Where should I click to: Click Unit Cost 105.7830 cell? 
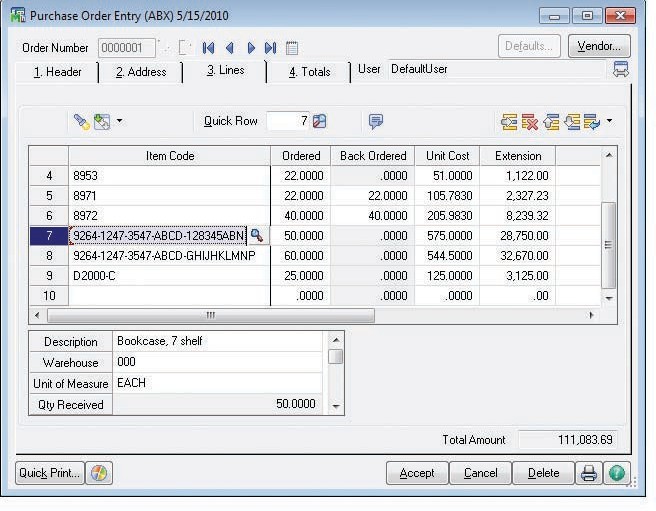(x=447, y=196)
